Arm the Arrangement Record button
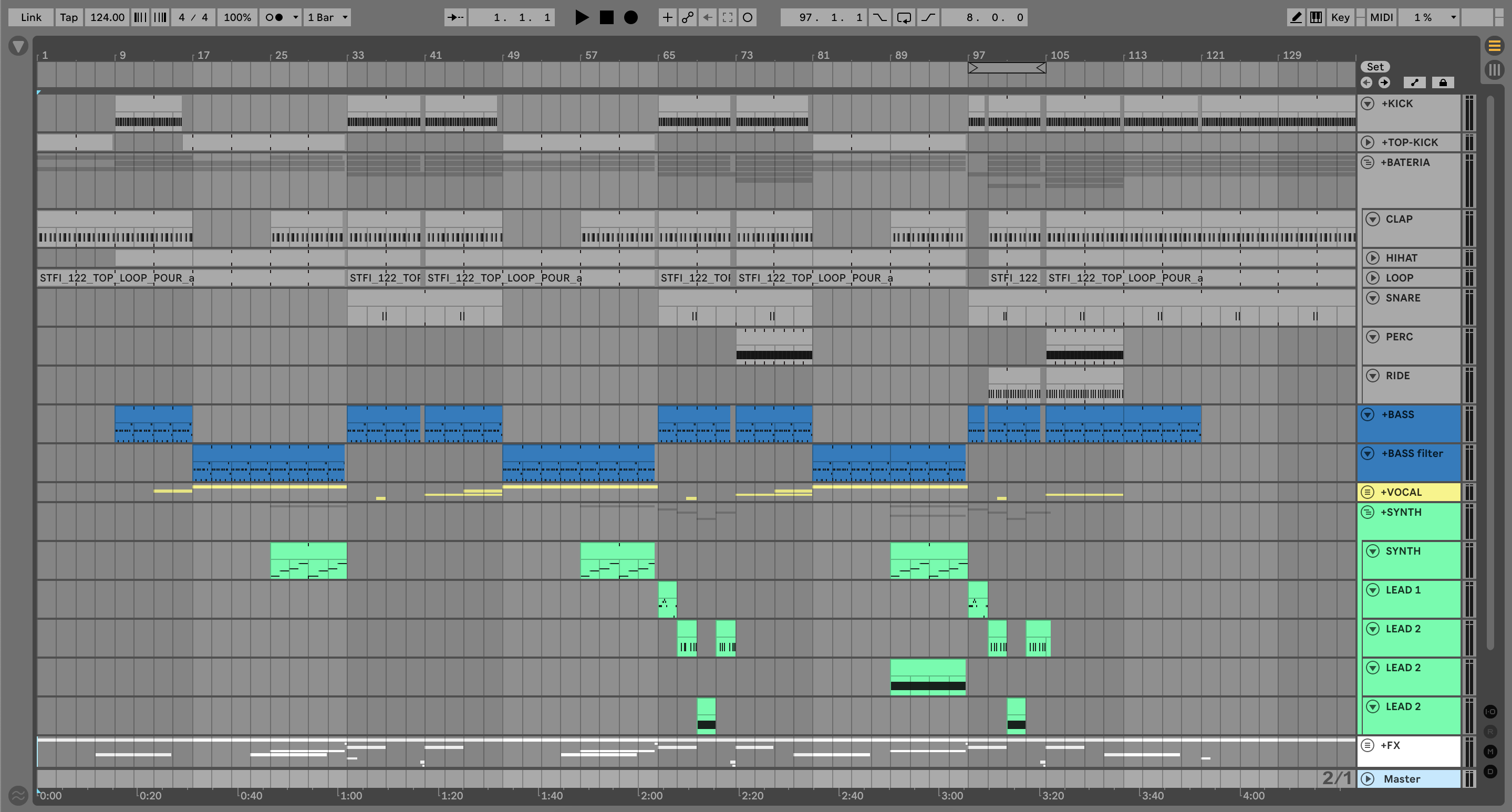Screen dimensions: 1512x812 tap(630, 17)
